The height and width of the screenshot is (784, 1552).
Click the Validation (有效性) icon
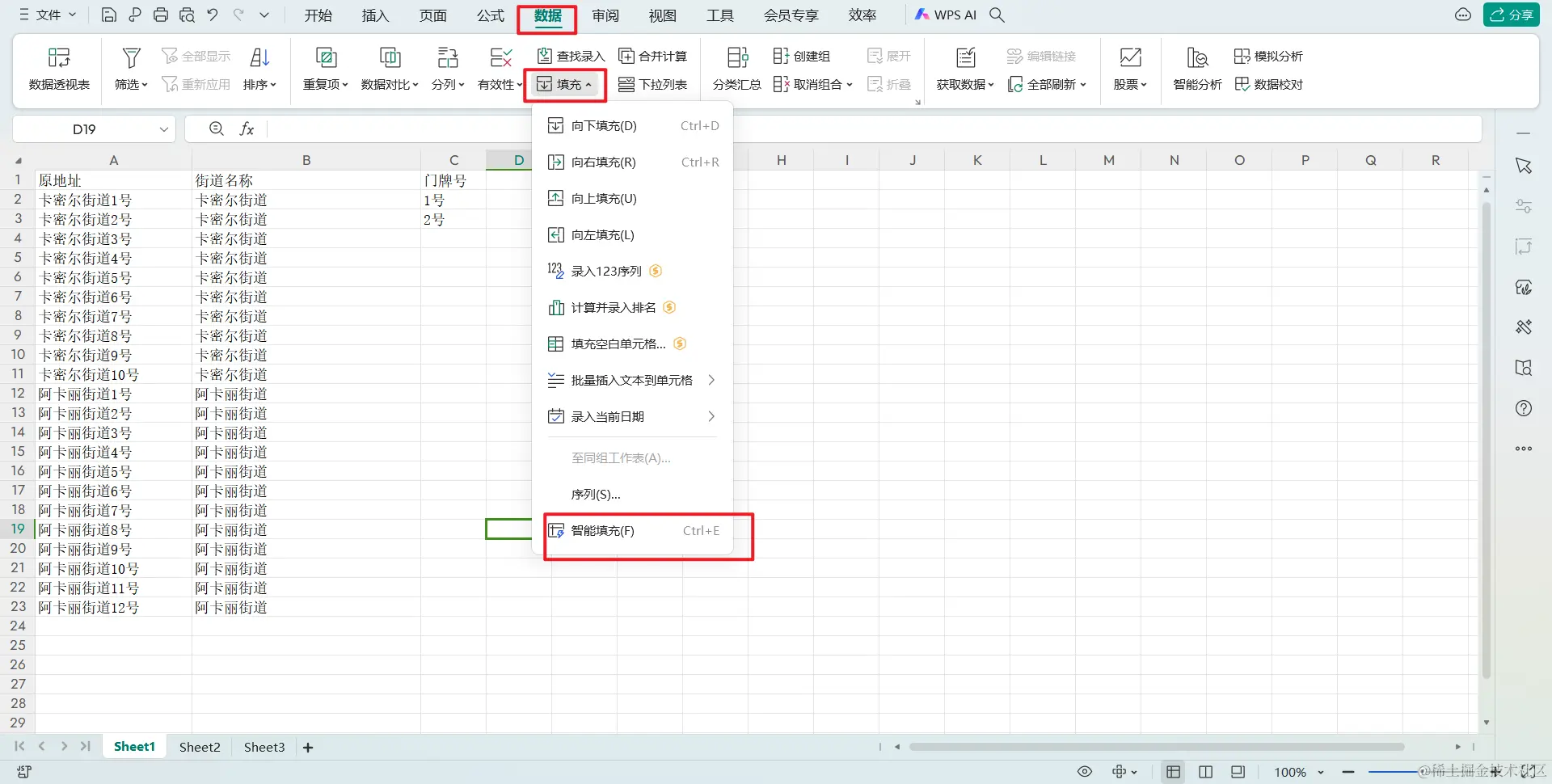[x=500, y=57]
